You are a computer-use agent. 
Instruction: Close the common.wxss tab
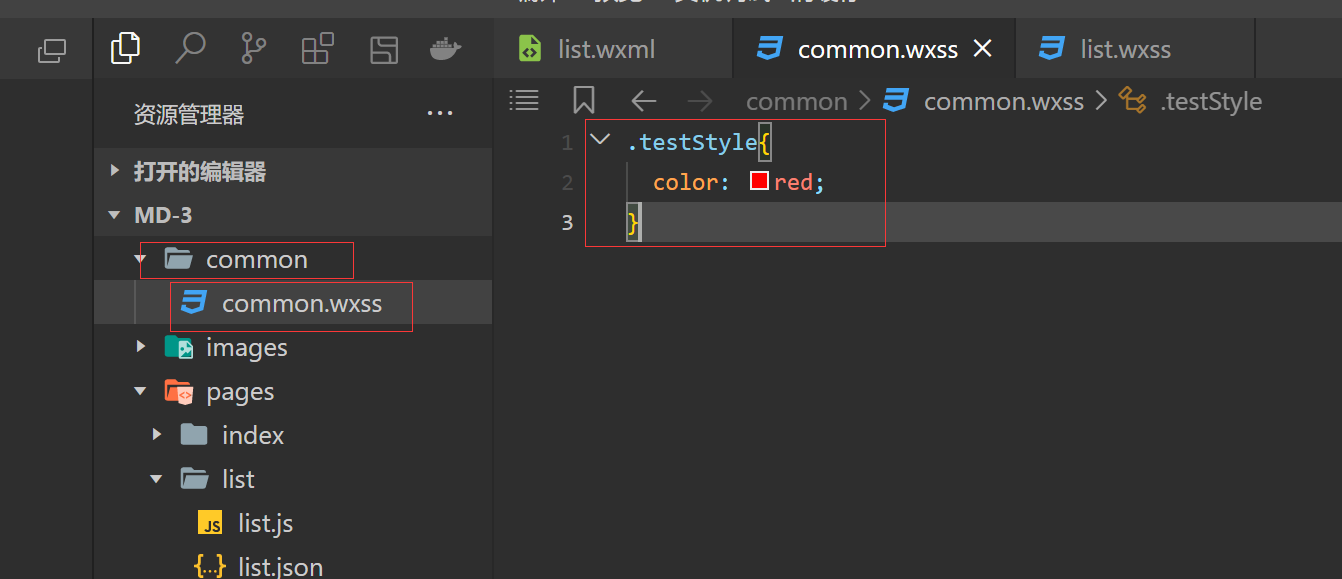[x=983, y=48]
